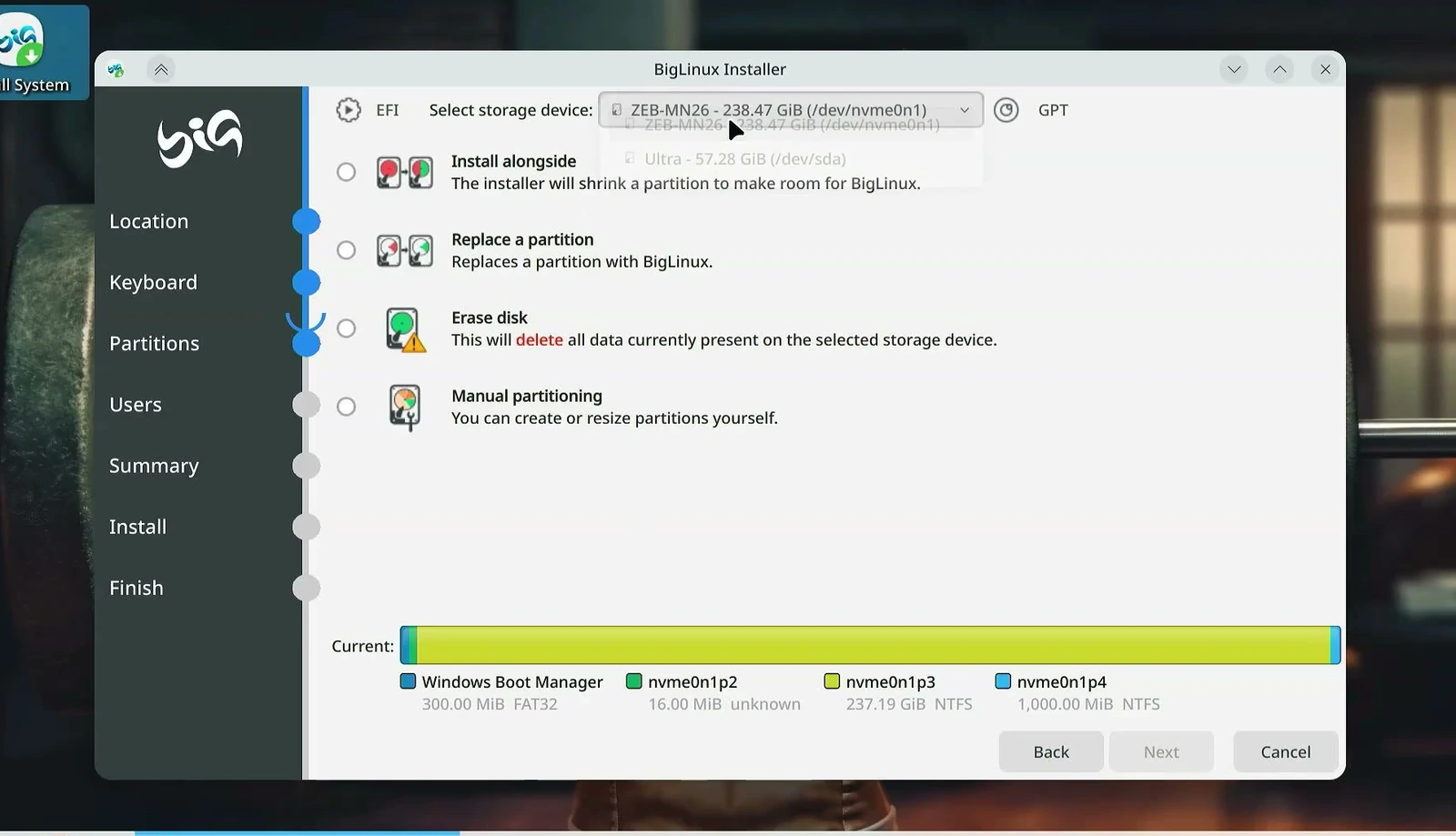This screenshot has width=1456, height=836.
Task: Click the '16.00 MiB unknown' size text
Action: [724, 704]
